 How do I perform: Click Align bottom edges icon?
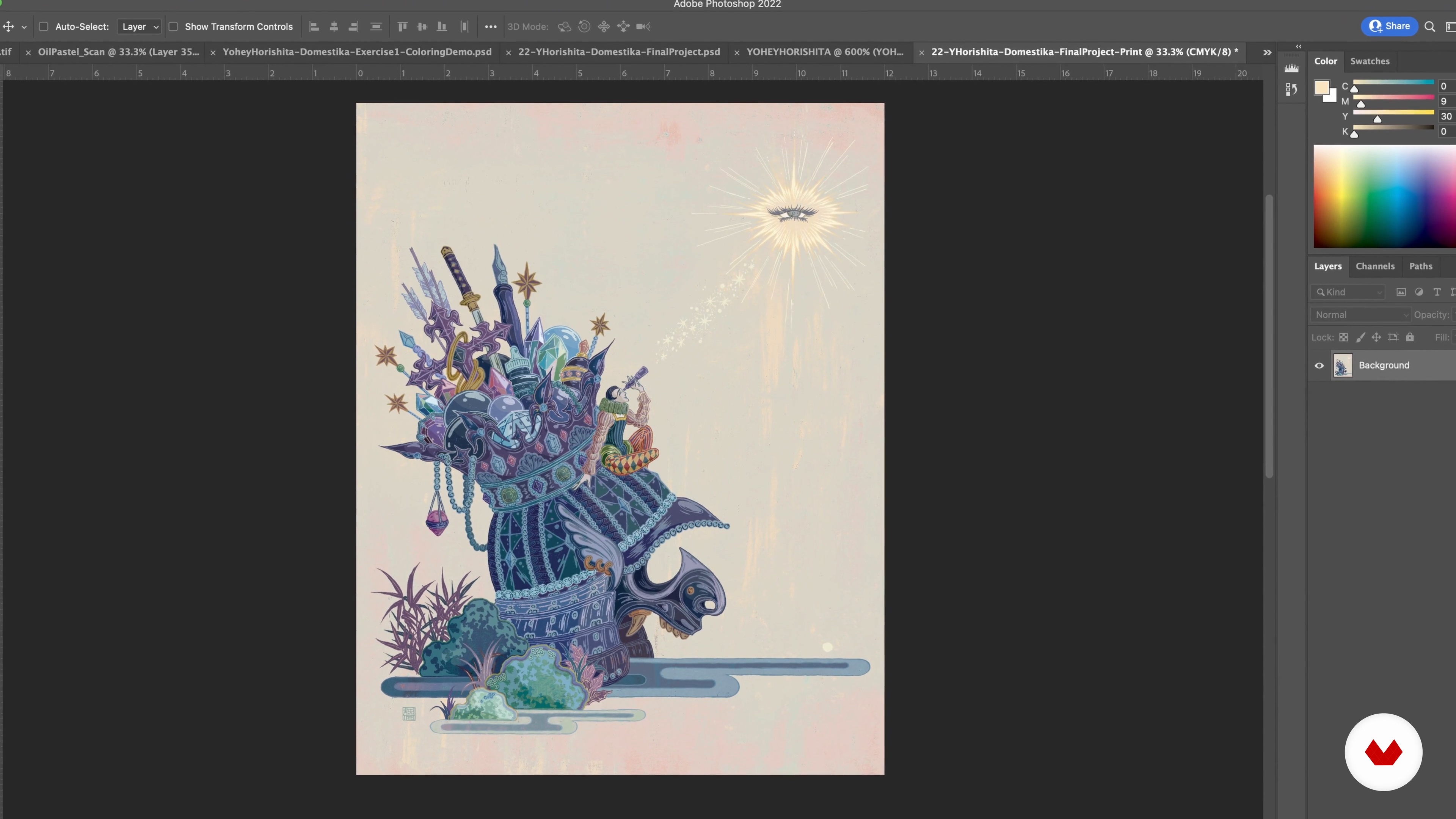tap(442, 27)
